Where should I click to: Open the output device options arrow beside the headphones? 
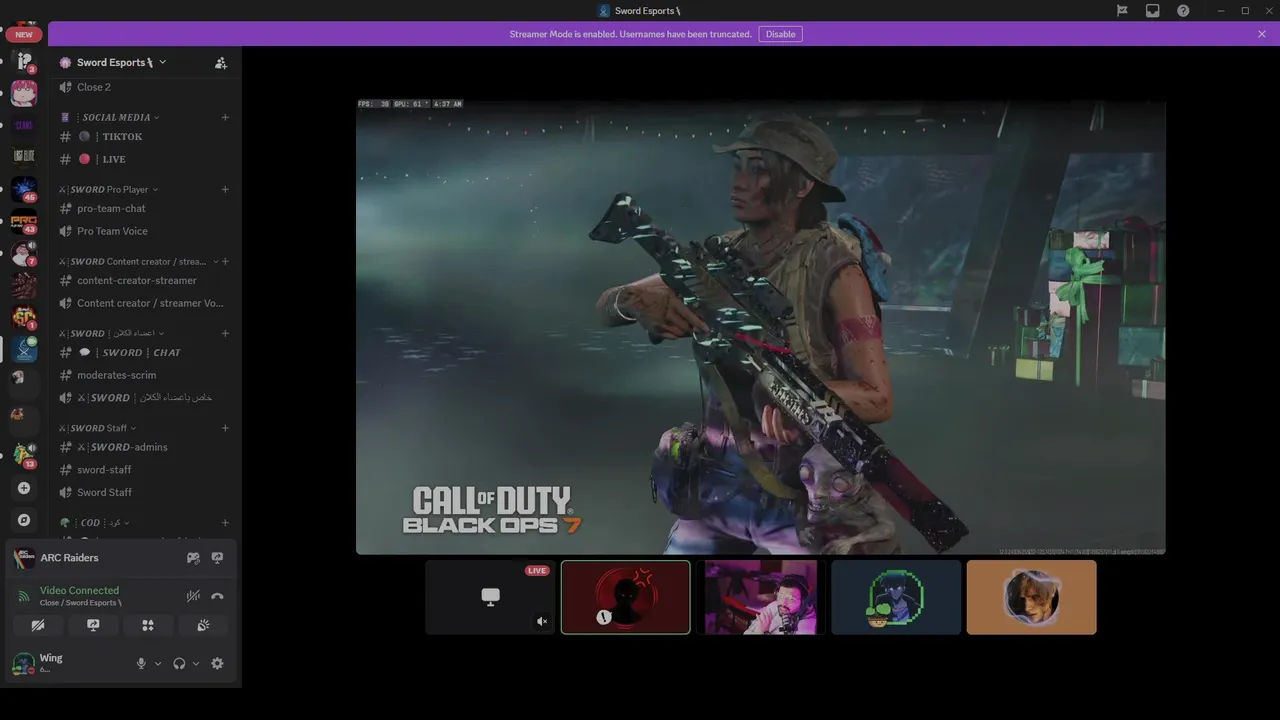click(x=196, y=663)
